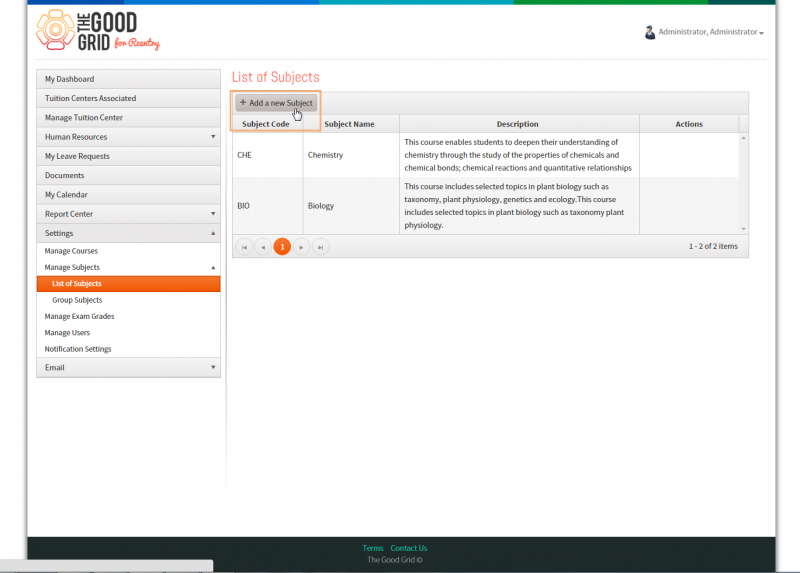Click the CHE subject code cell
The width and height of the screenshot is (800, 573).
pos(268,155)
